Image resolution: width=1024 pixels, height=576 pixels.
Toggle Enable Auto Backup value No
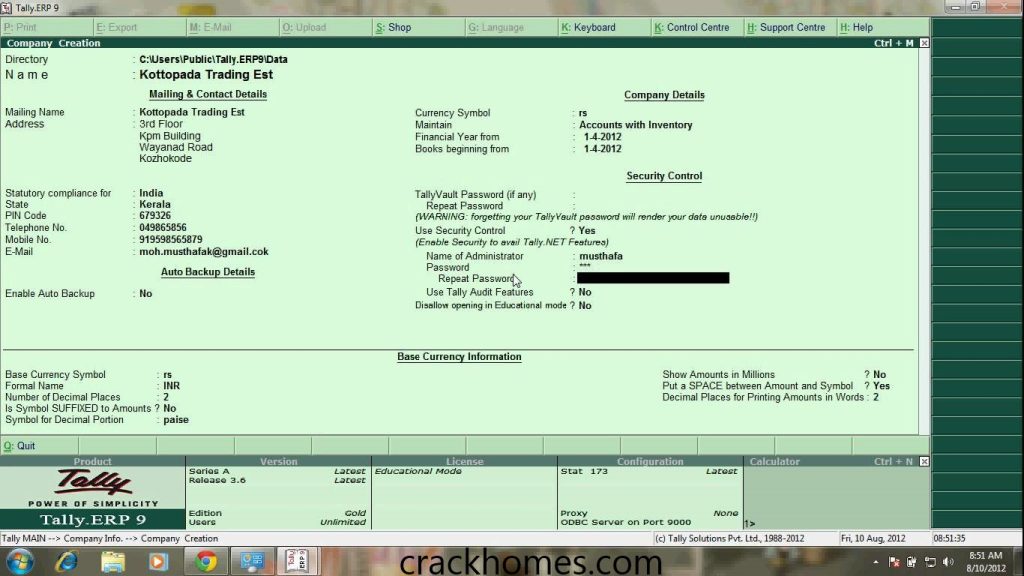pos(146,294)
